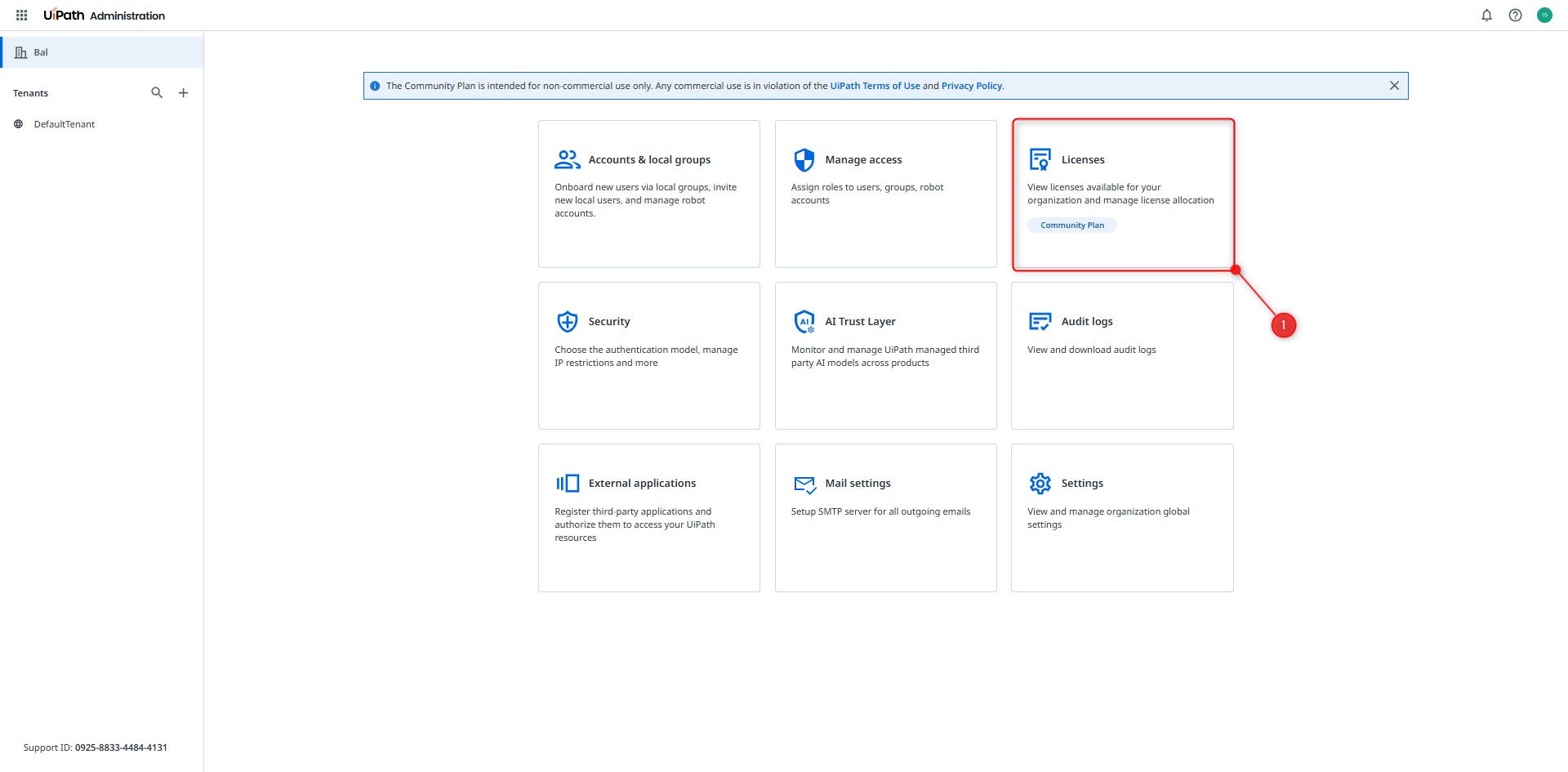1568x772 pixels.
Task: Click the Support ID number text
Action: tap(121, 747)
